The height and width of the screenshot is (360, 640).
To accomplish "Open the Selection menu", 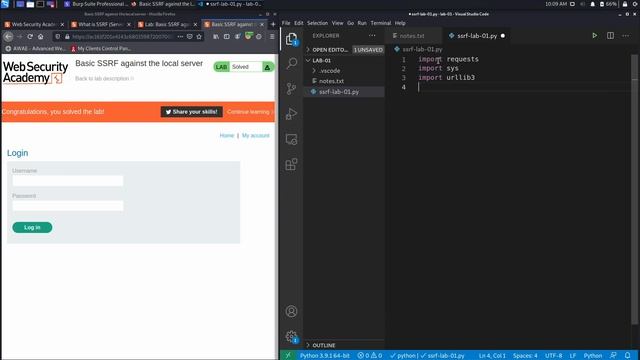I will click(x=317, y=23).
